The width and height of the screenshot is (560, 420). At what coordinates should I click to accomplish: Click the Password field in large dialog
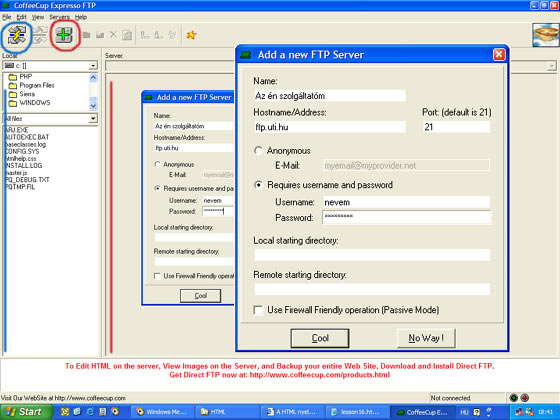[406, 217]
